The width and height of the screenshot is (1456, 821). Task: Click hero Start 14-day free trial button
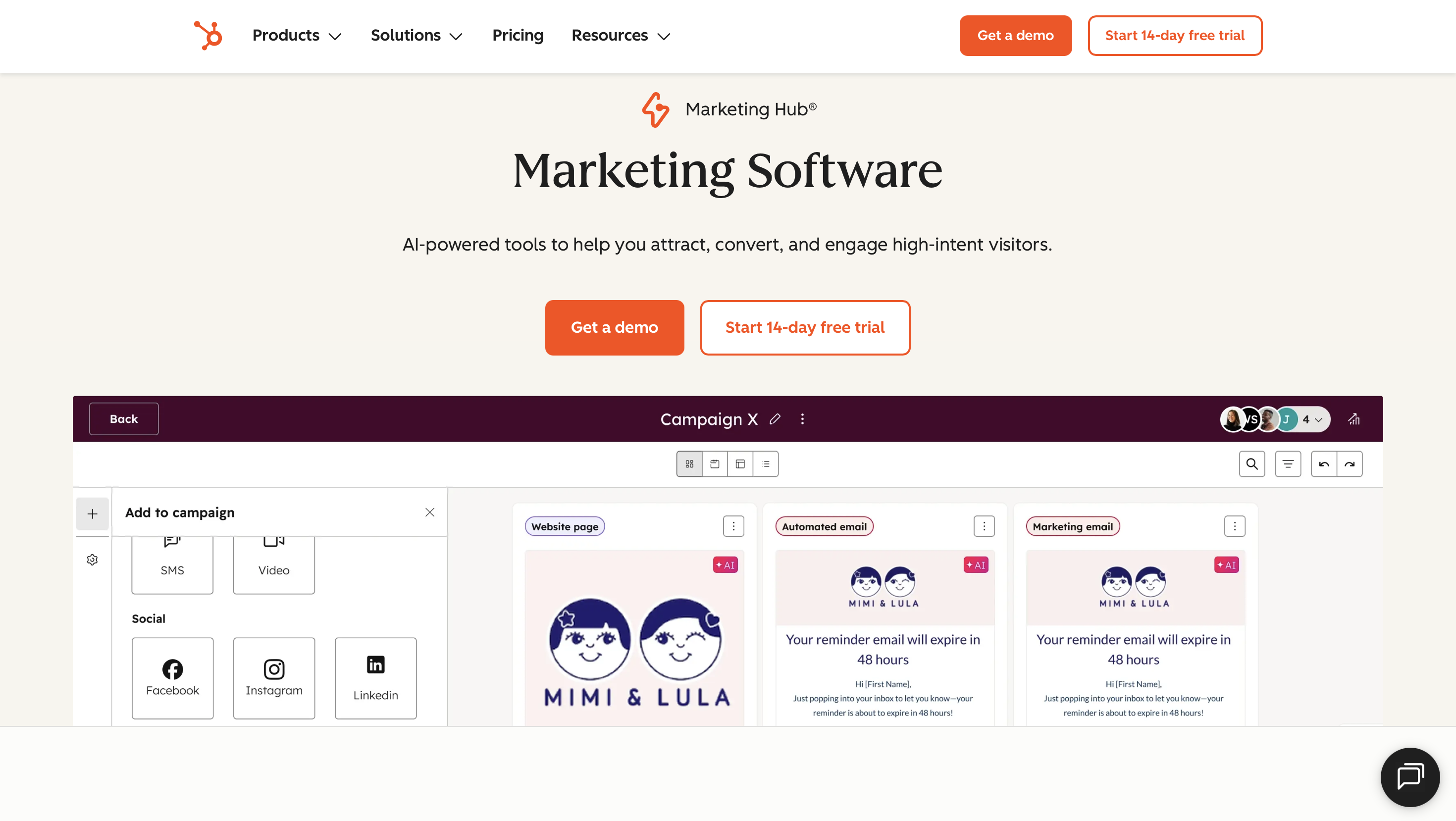pyautogui.click(x=805, y=328)
